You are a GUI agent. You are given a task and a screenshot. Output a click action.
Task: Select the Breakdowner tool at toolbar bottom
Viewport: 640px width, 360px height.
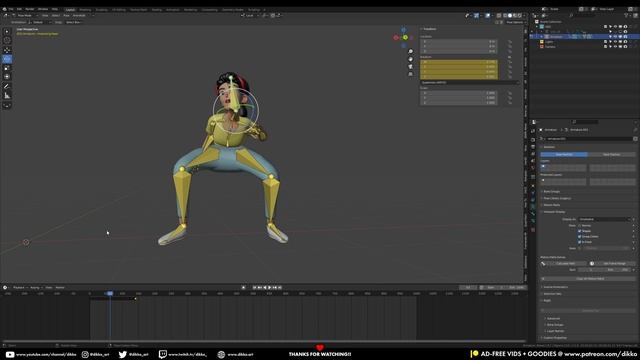(7, 106)
